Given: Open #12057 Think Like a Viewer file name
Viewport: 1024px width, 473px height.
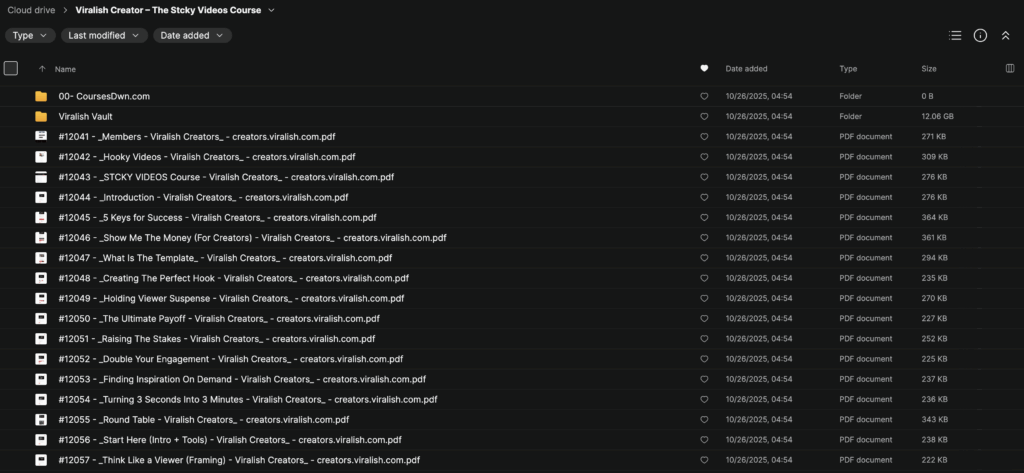Looking at the screenshot, I should [x=239, y=461].
